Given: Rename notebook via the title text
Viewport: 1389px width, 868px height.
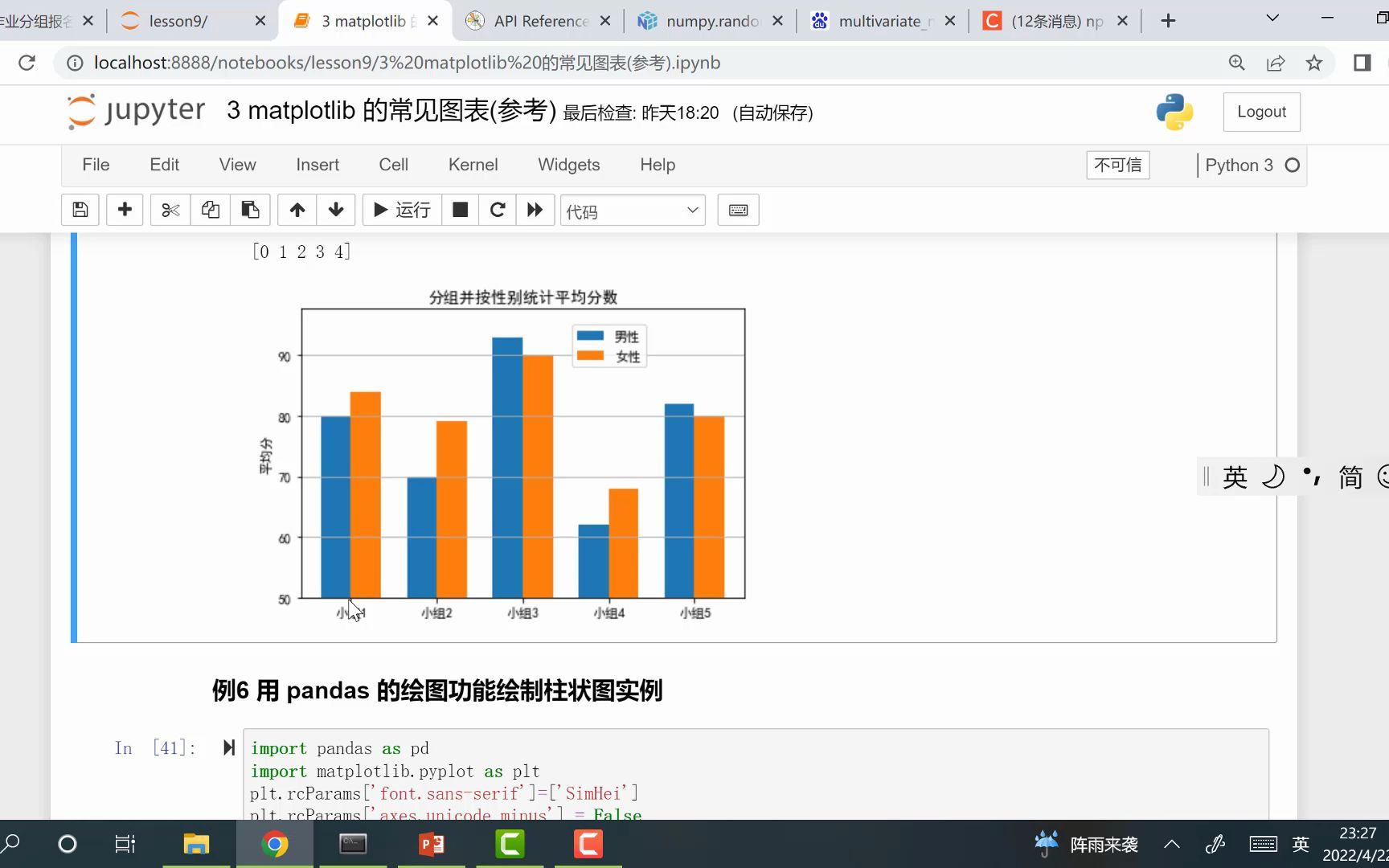Looking at the screenshot, I should (x=391, y=110).
